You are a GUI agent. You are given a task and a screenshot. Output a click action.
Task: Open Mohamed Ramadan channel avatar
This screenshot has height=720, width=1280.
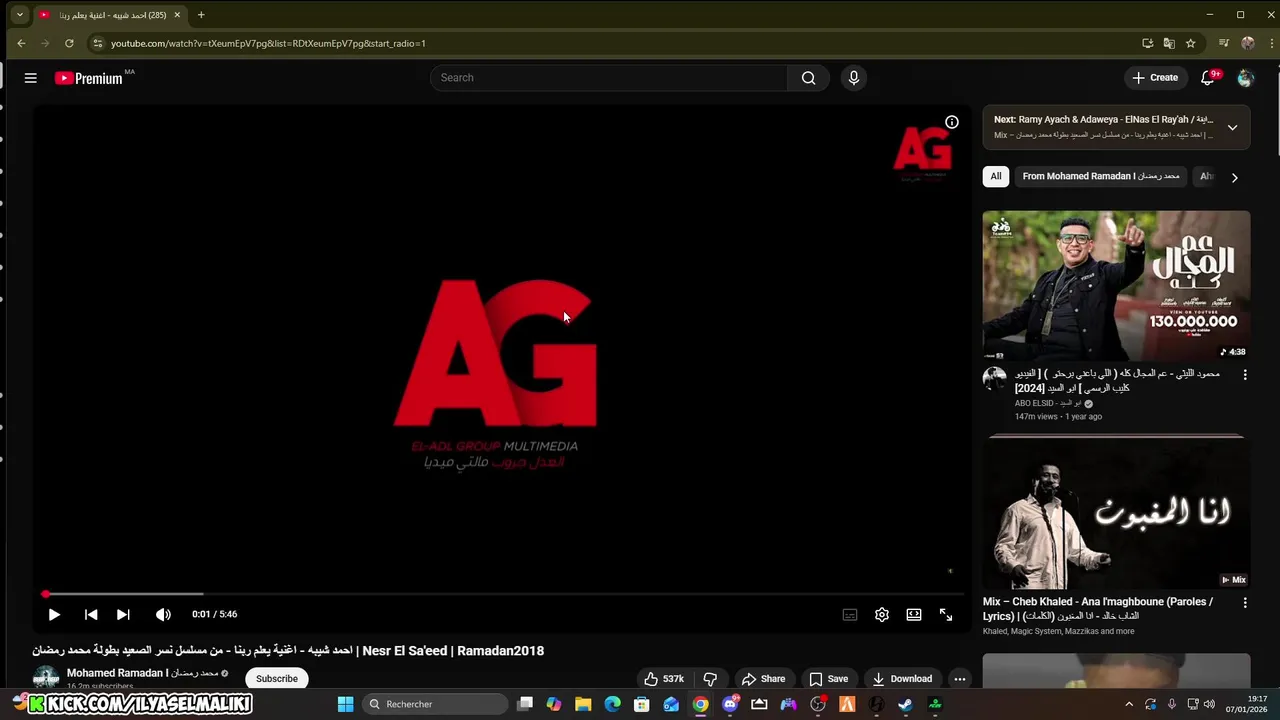[46, 678]
